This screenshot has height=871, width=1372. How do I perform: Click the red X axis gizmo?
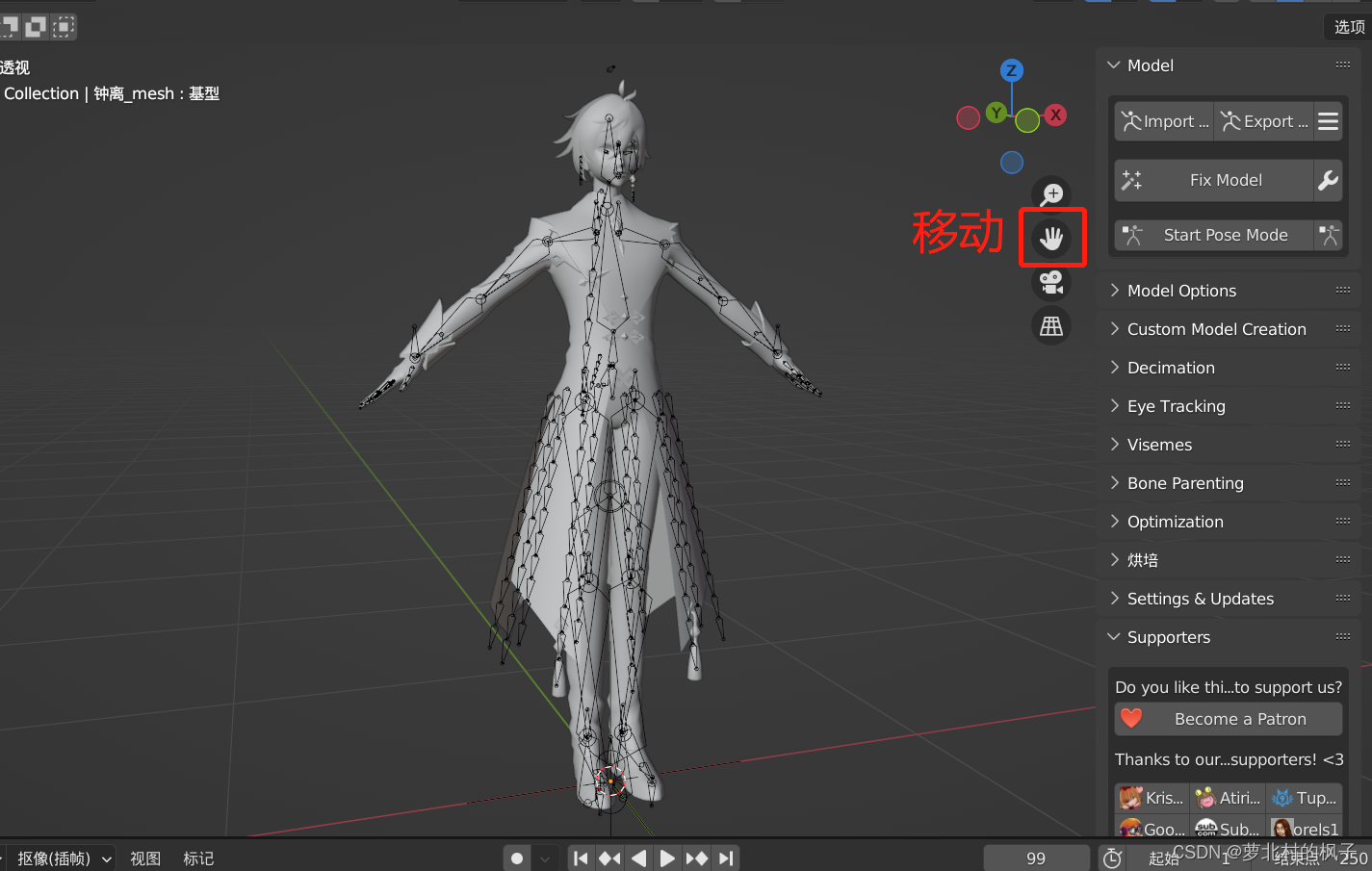[x=1055, y=115]
